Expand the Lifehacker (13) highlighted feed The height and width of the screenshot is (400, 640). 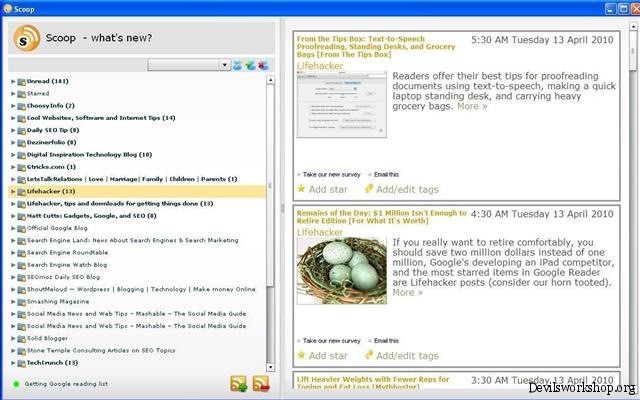13,191
